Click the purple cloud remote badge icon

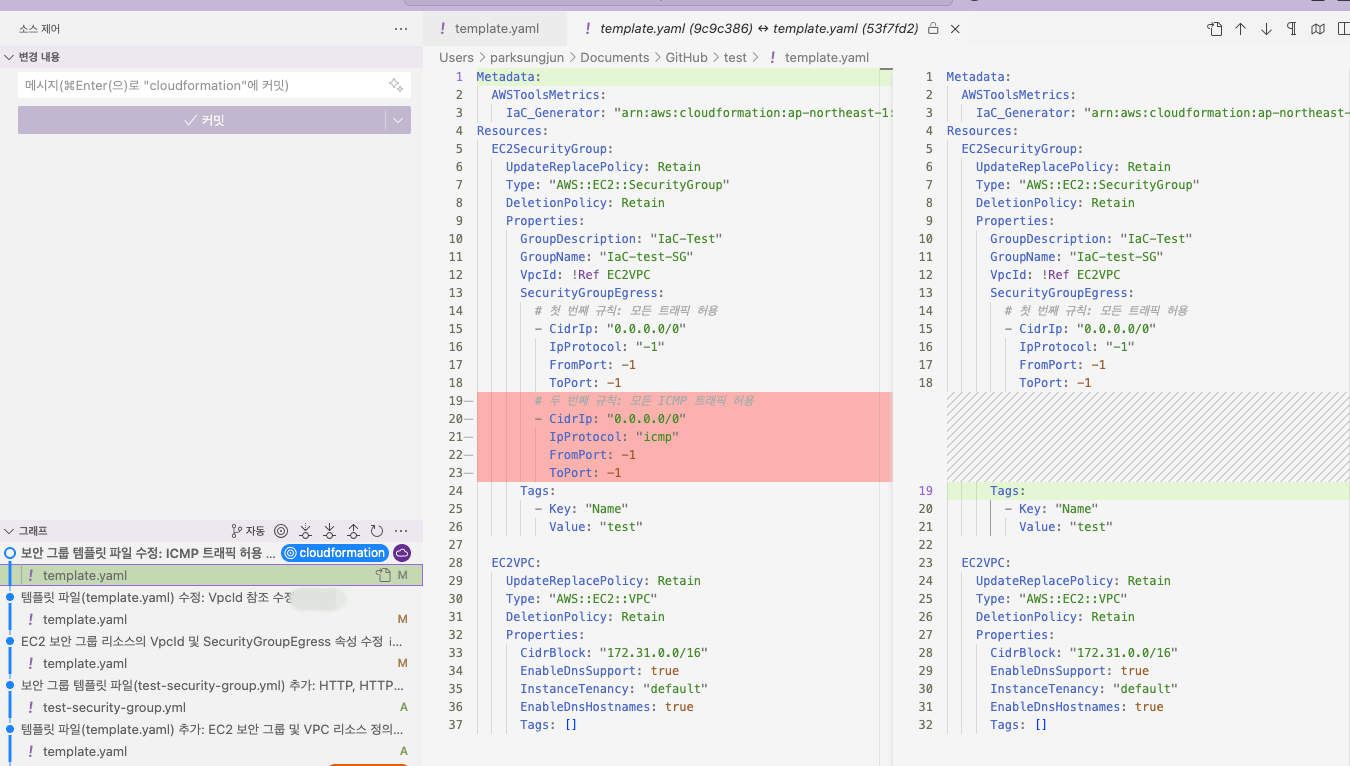tap(402, 553)
